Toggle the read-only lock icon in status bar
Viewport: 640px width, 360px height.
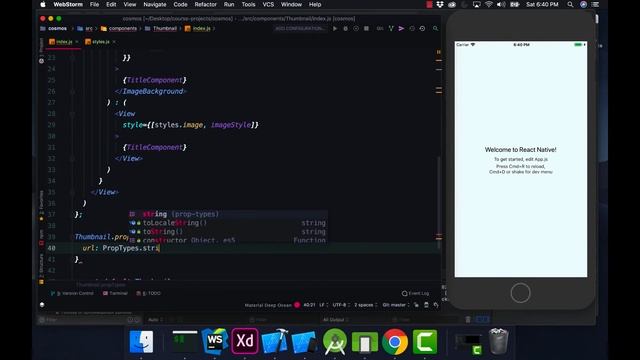[x=416, y=305]
